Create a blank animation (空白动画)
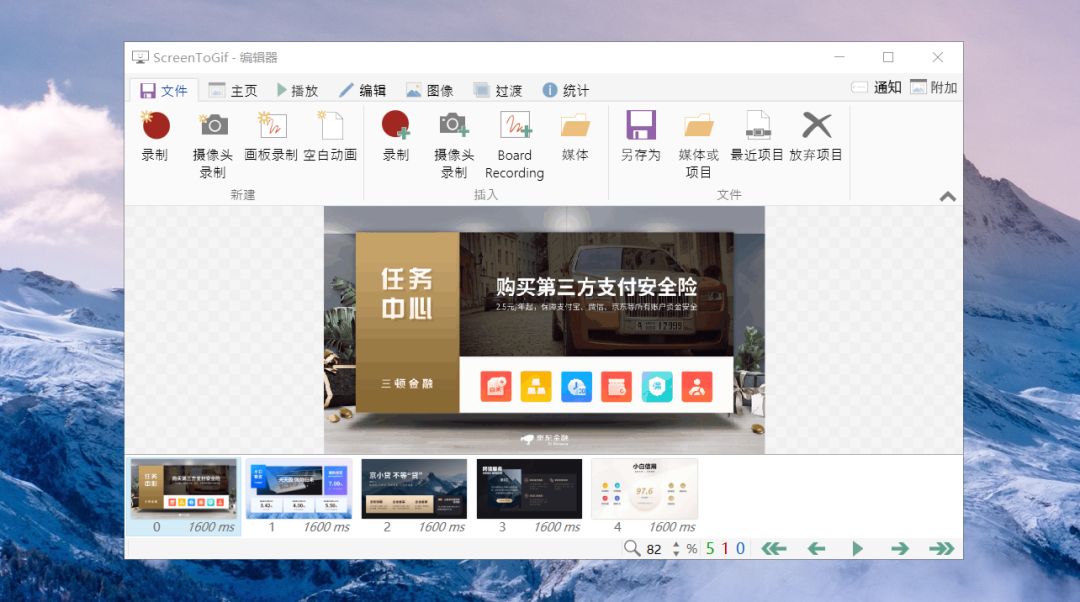1080x602 pixels. coord(331,136)
